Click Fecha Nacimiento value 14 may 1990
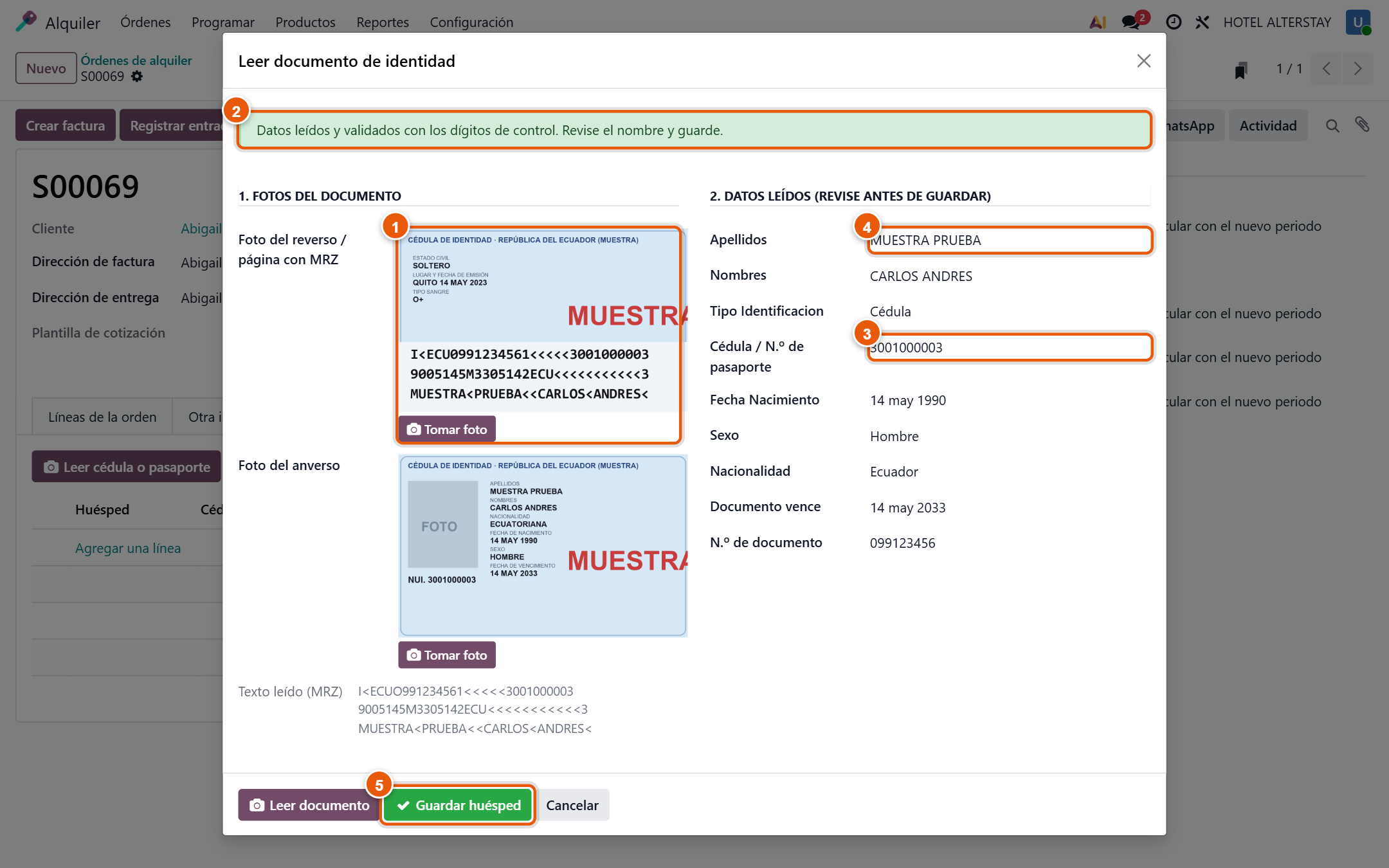Screen dimensions: 1389x868 pos(908,401)
